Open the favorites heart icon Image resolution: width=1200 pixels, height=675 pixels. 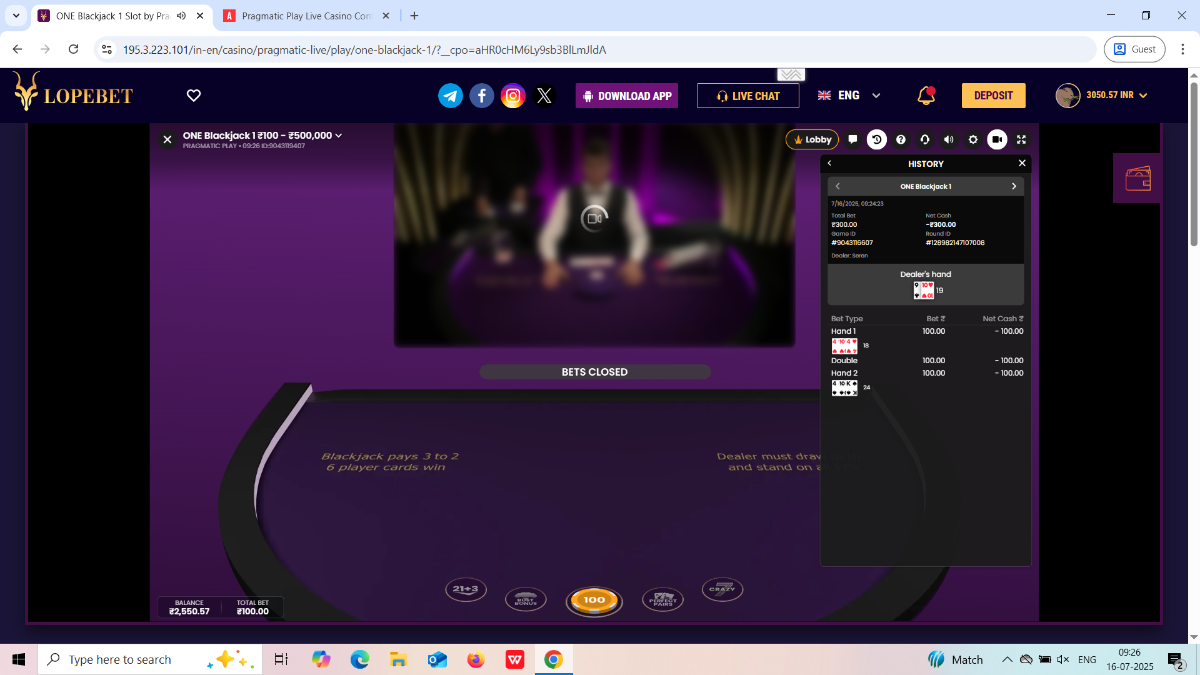click(x=194, y=95)
